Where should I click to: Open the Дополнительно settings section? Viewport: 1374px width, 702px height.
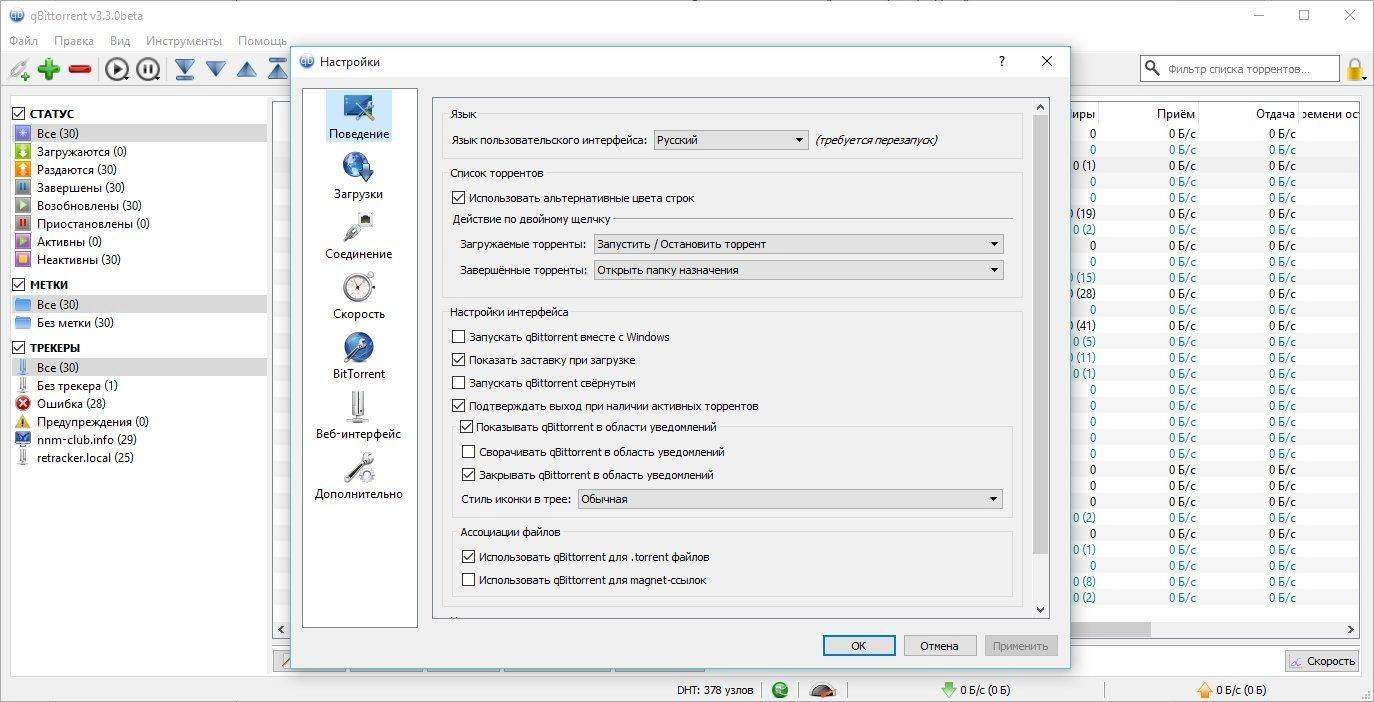pos(358,476)
